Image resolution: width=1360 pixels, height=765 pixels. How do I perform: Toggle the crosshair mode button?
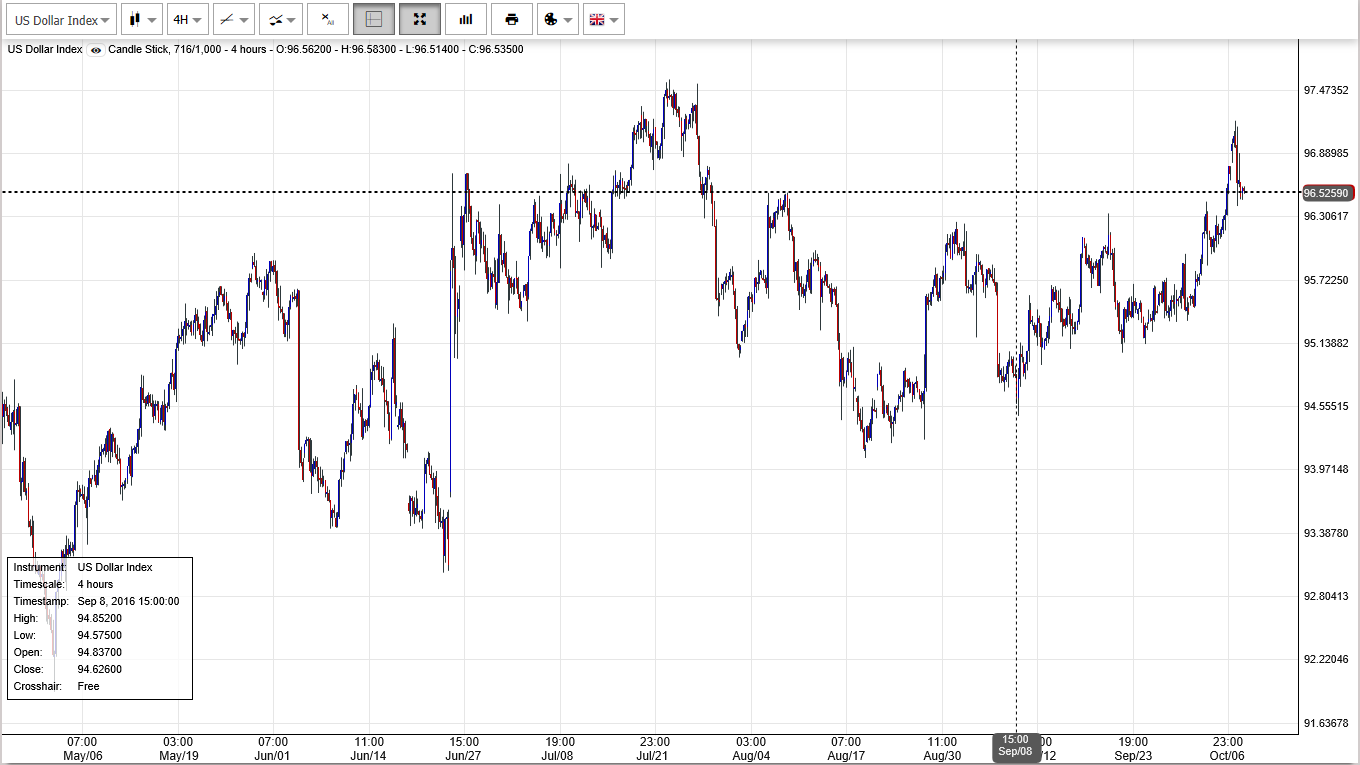click(374, 19)
